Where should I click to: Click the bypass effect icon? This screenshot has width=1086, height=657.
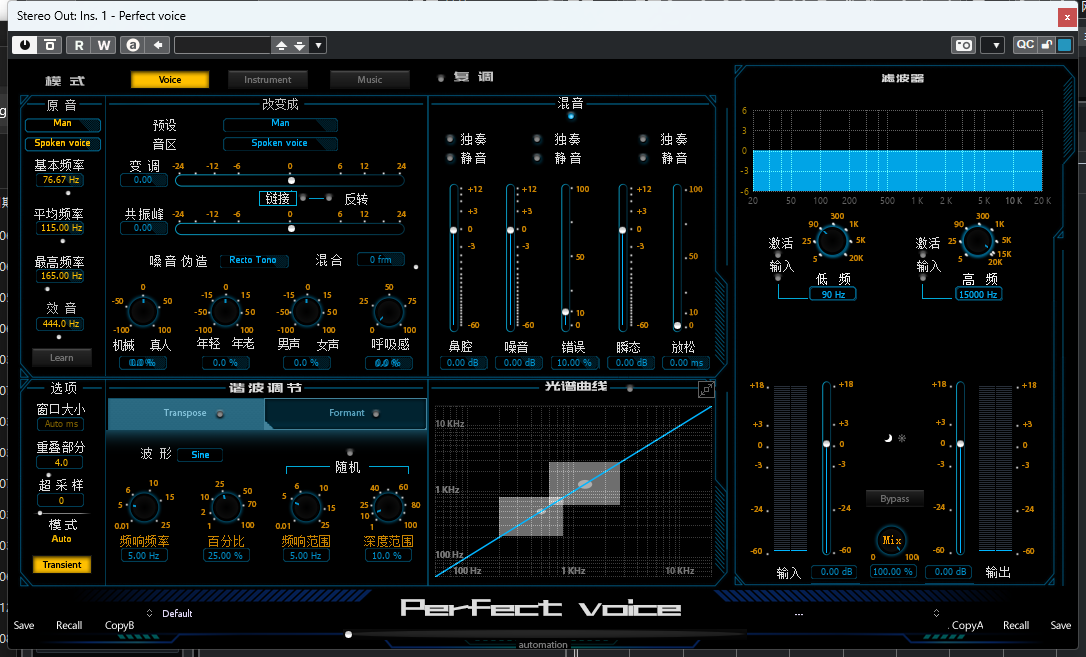click(x=50, y=45)
